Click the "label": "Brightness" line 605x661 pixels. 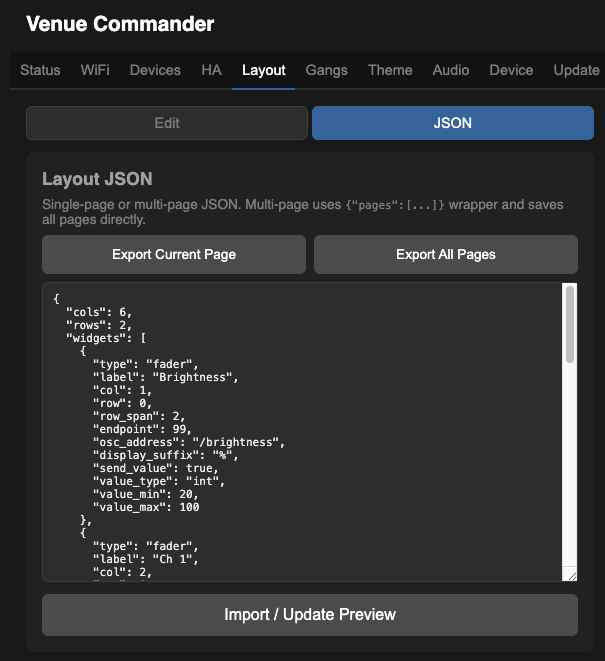(x=166, y=377)
